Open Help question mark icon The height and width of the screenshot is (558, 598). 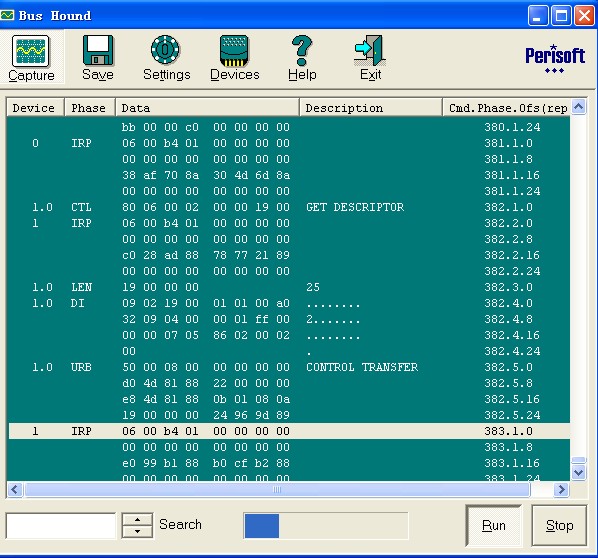point(302,50)
